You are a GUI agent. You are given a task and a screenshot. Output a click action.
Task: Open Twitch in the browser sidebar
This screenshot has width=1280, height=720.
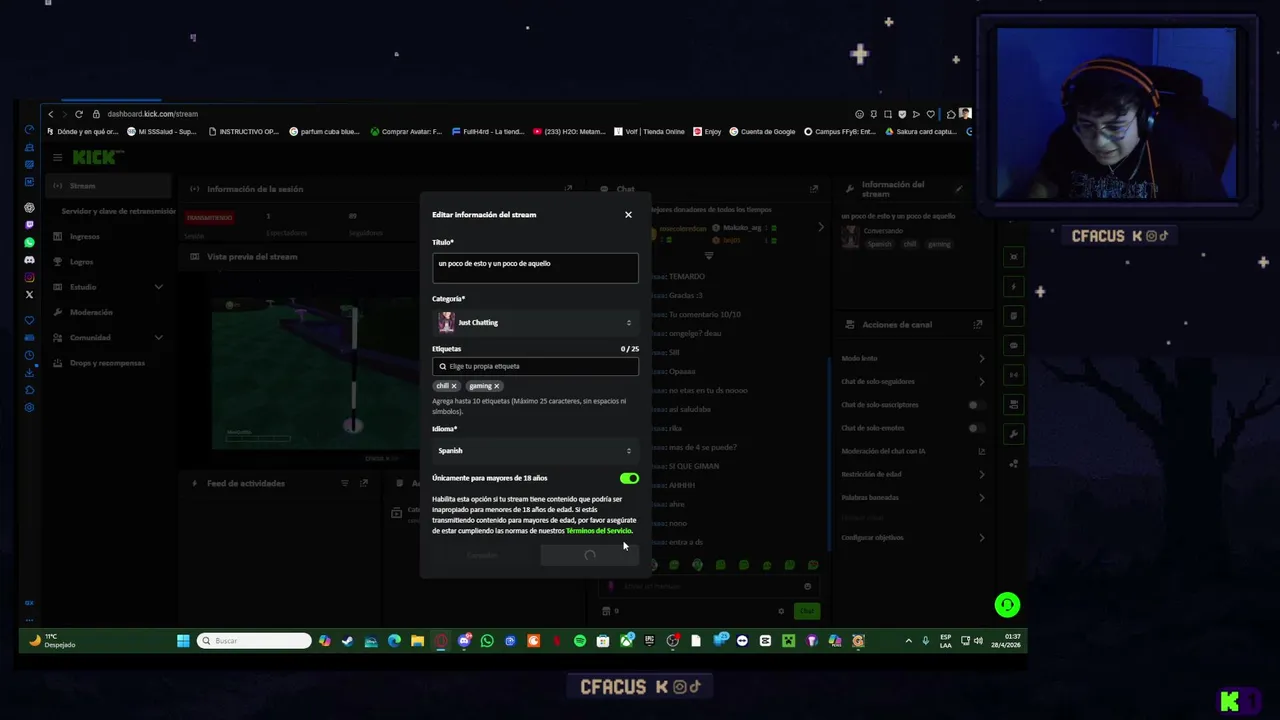(x=29, y=225)
